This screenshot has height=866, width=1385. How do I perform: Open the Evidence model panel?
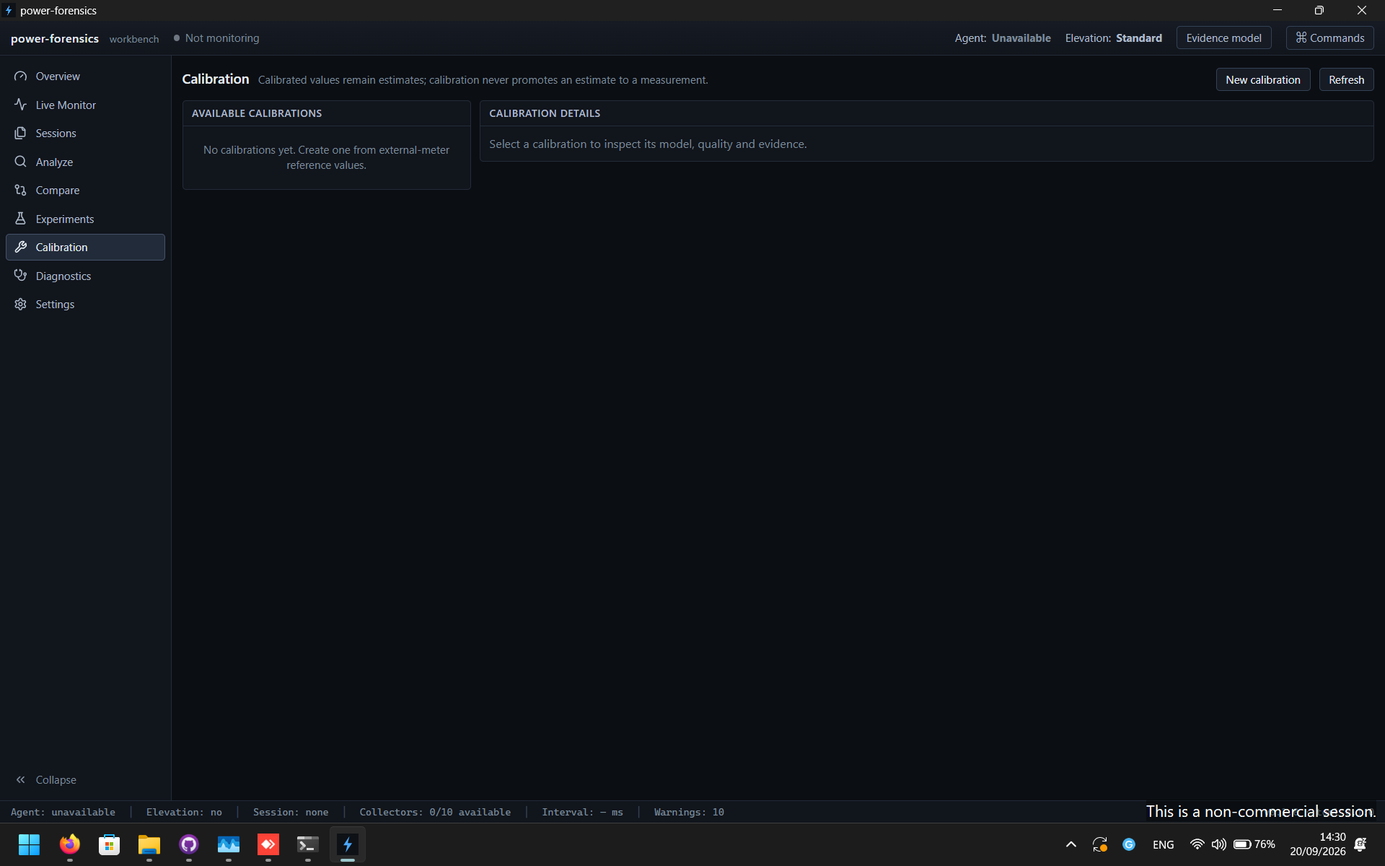click(1224, 38)
